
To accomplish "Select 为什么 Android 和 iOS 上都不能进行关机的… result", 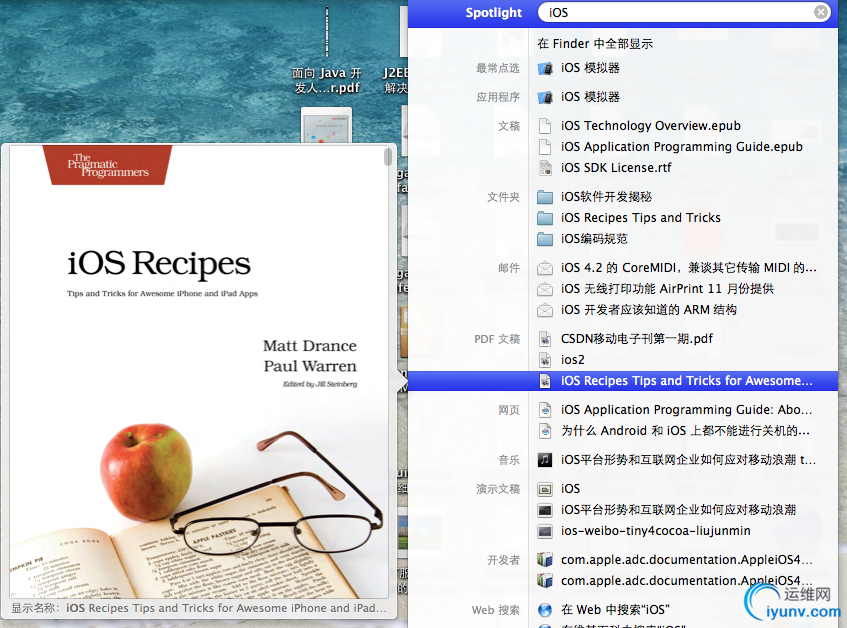I will click(x=685, y=431).
